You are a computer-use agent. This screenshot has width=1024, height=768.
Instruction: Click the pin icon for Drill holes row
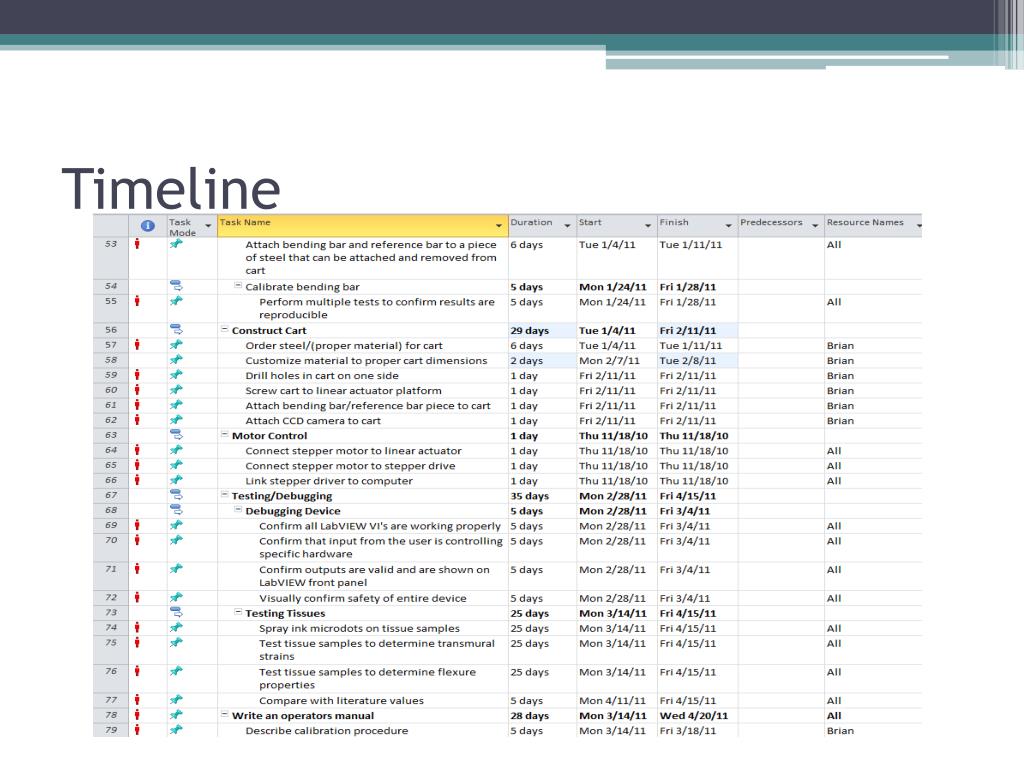(176, 374)
